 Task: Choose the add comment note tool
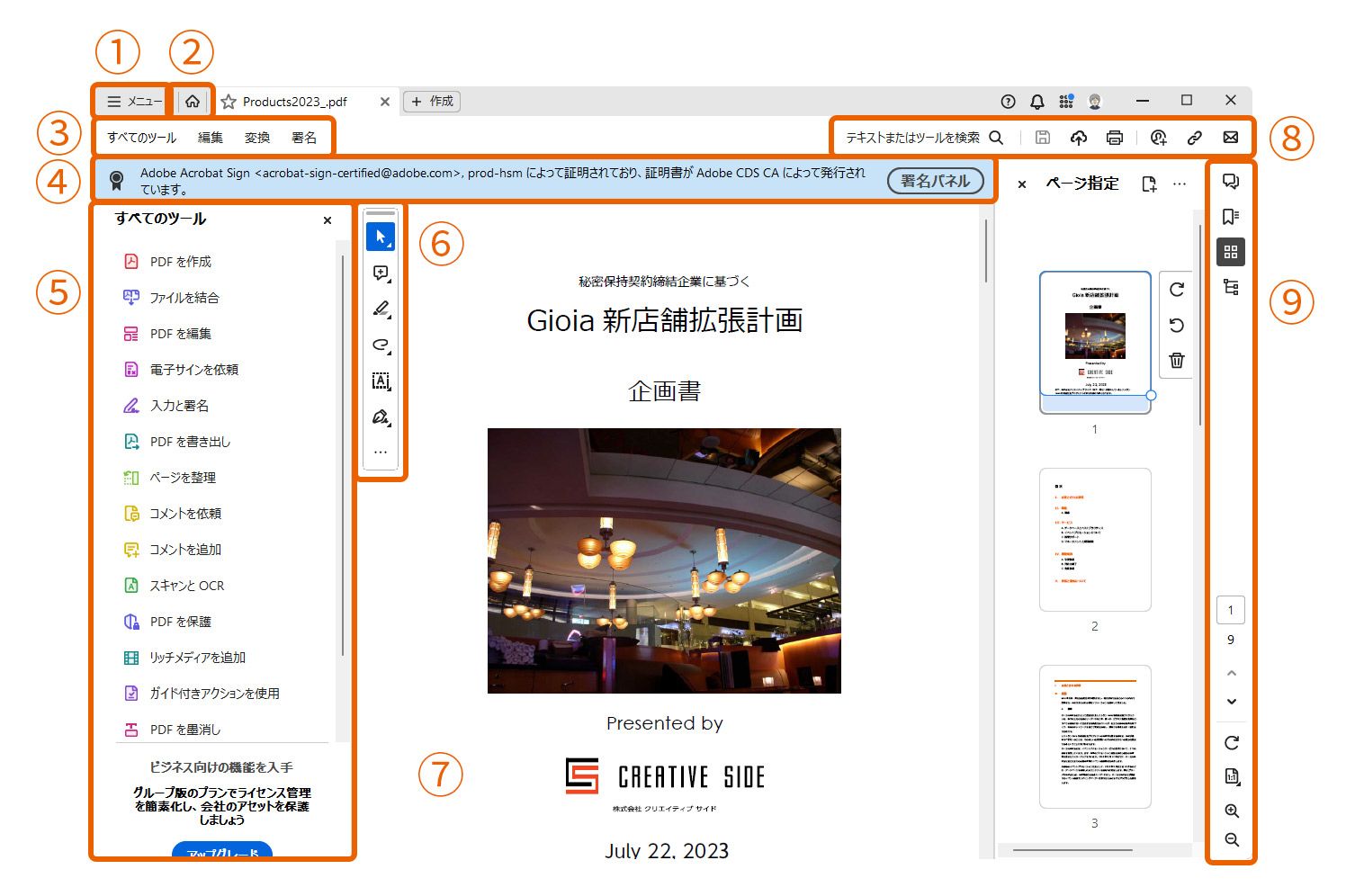381,273
